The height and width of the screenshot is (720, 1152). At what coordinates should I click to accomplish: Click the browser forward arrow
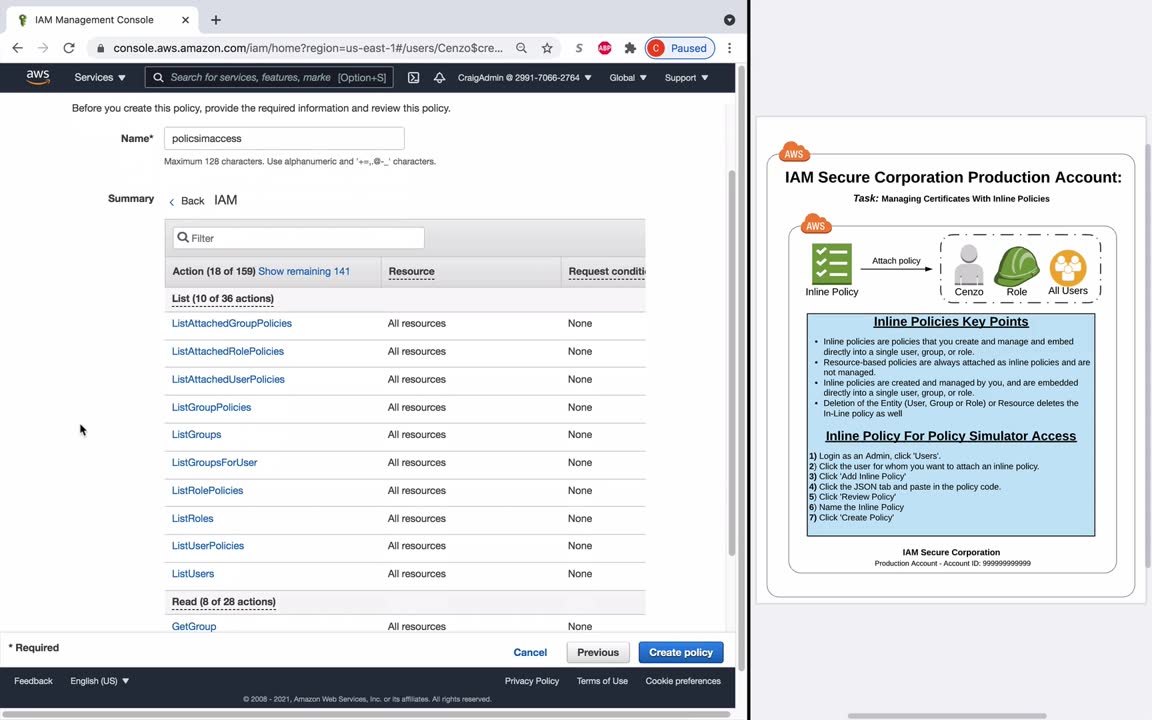[x=43, y=48]
